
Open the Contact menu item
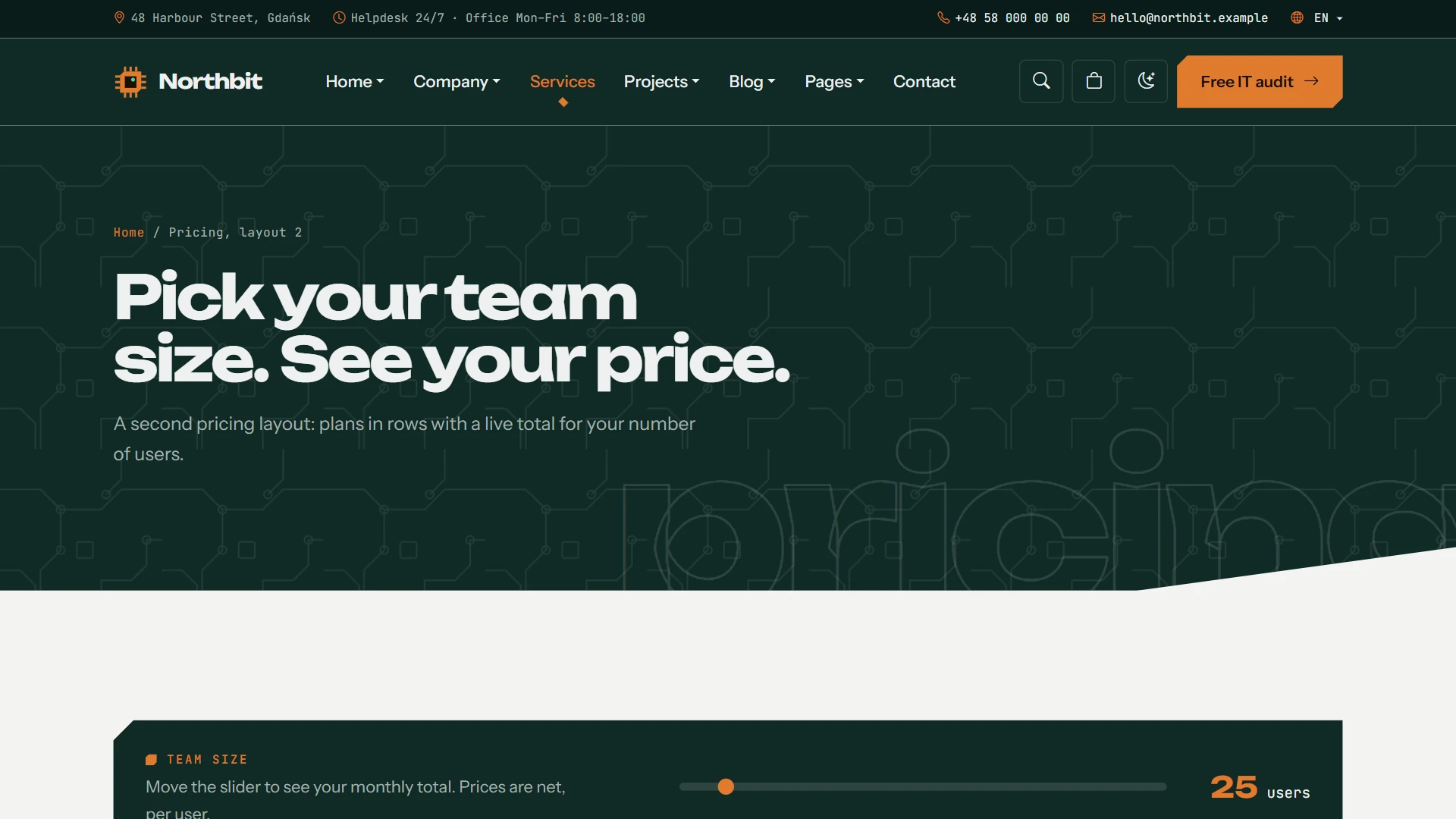[924, 81]
